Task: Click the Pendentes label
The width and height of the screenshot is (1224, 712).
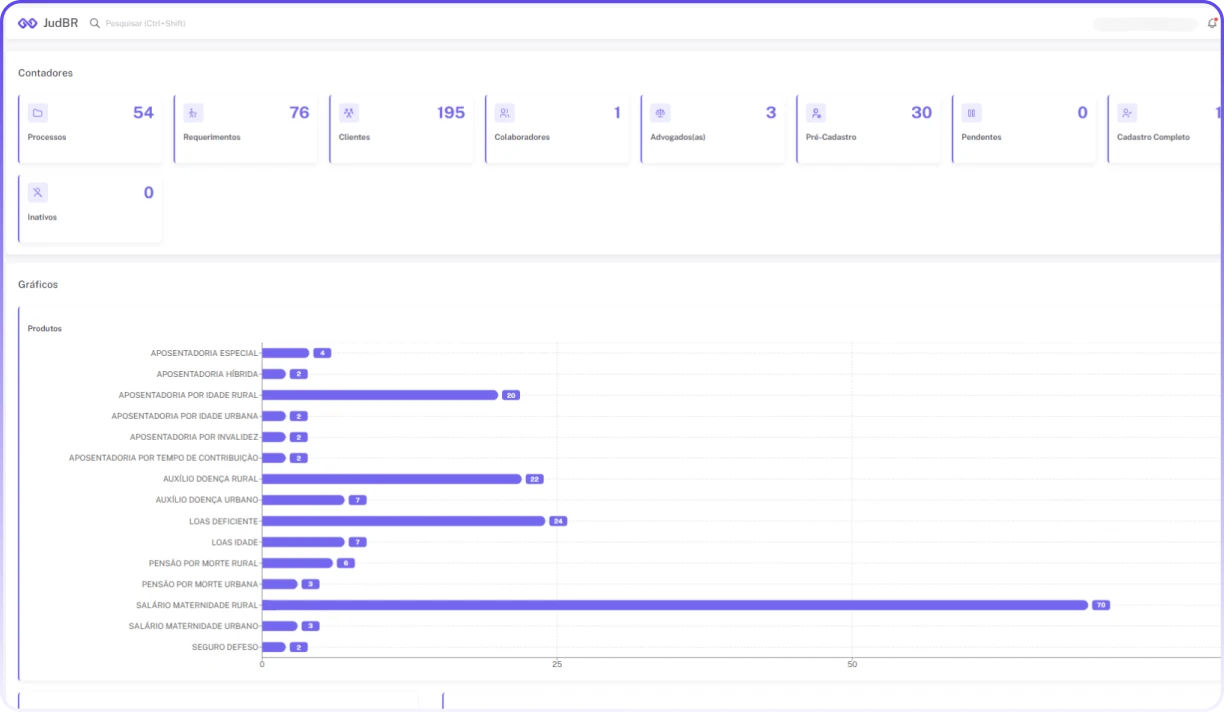Action: 981,137
